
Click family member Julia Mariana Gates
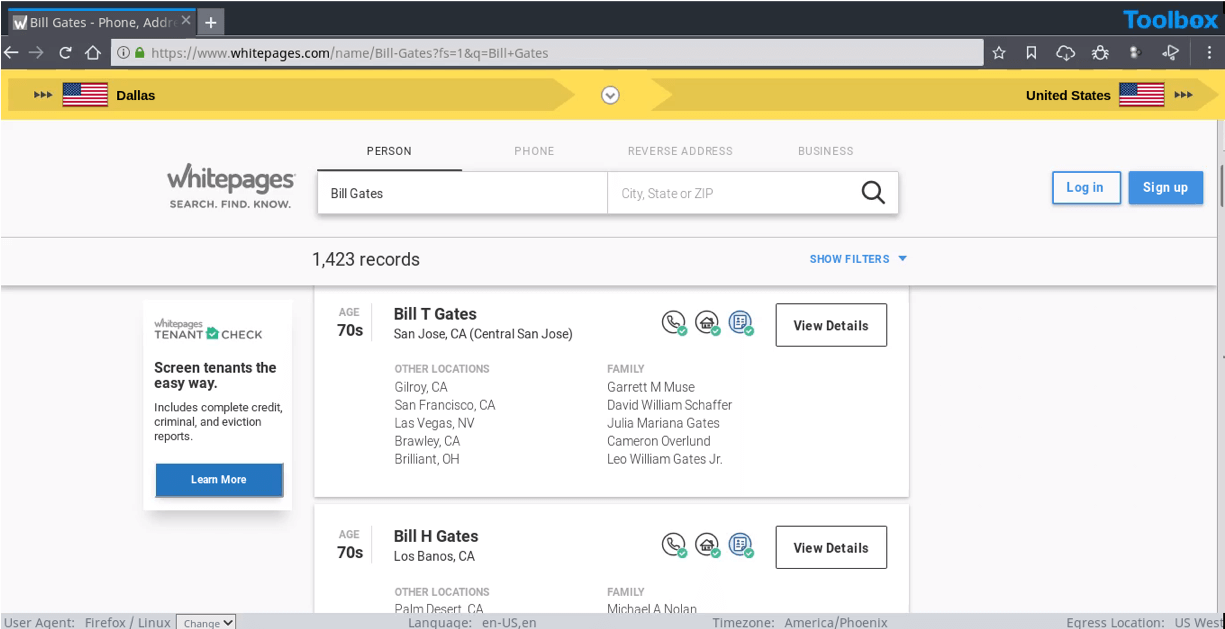(663, 423)
